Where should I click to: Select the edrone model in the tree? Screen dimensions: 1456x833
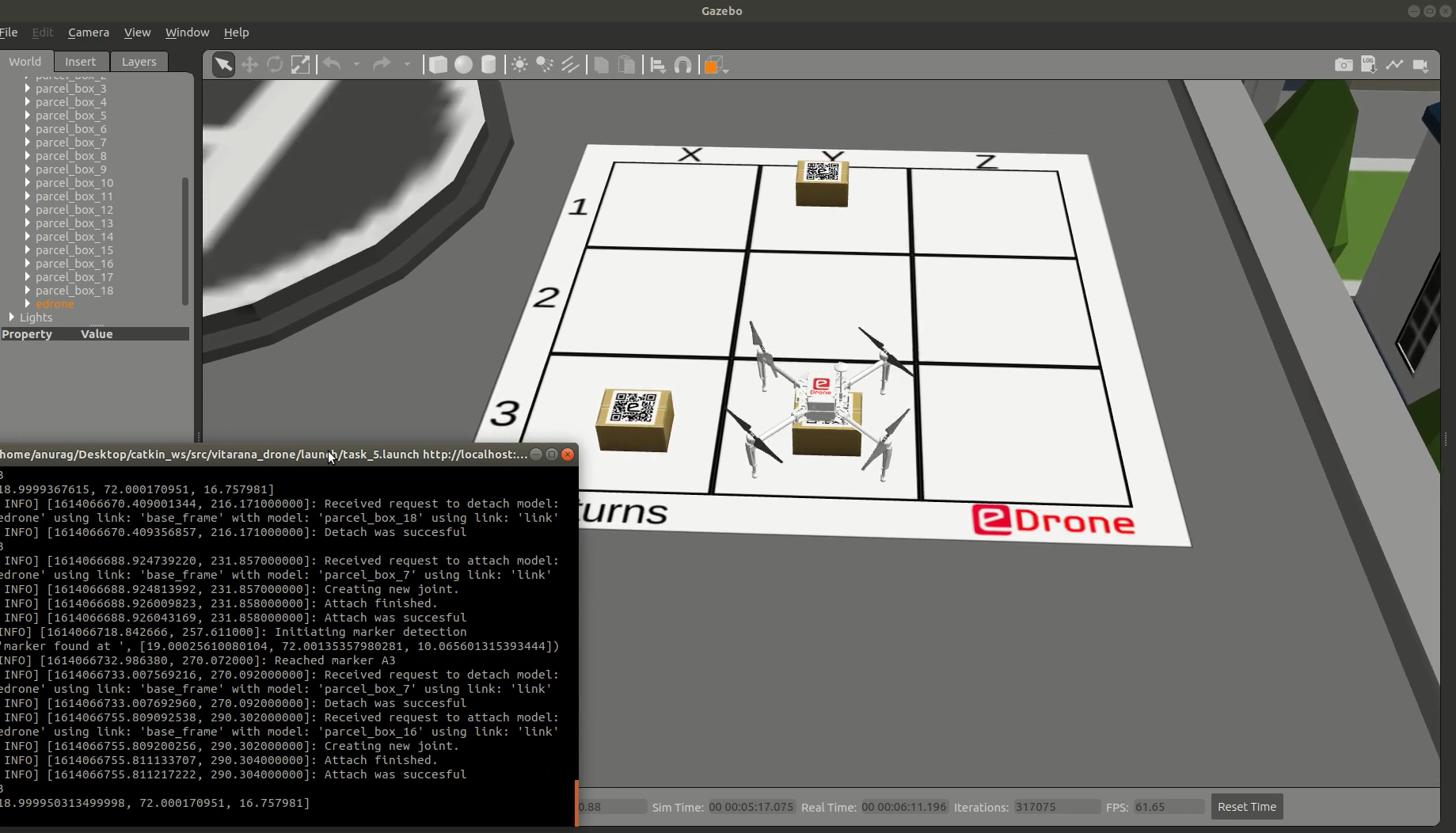pos(55,304)
